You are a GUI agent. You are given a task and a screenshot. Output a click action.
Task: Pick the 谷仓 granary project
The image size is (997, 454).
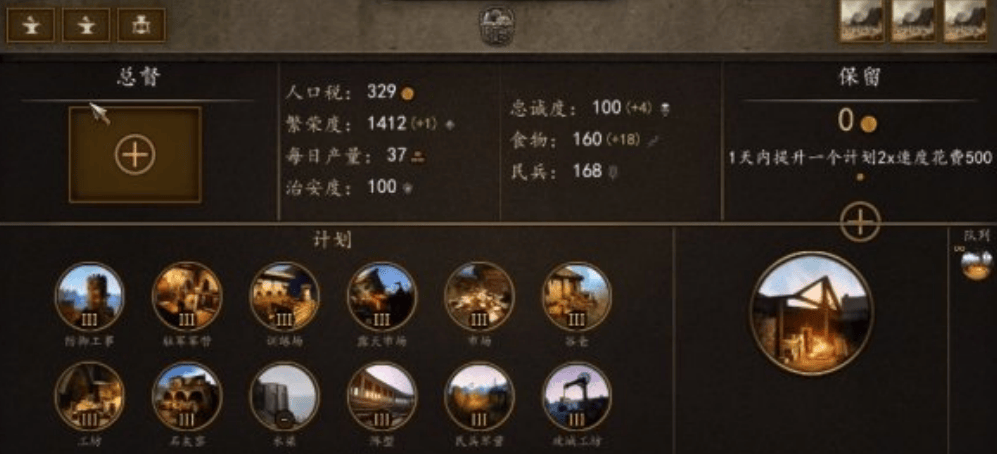(576, 296)
